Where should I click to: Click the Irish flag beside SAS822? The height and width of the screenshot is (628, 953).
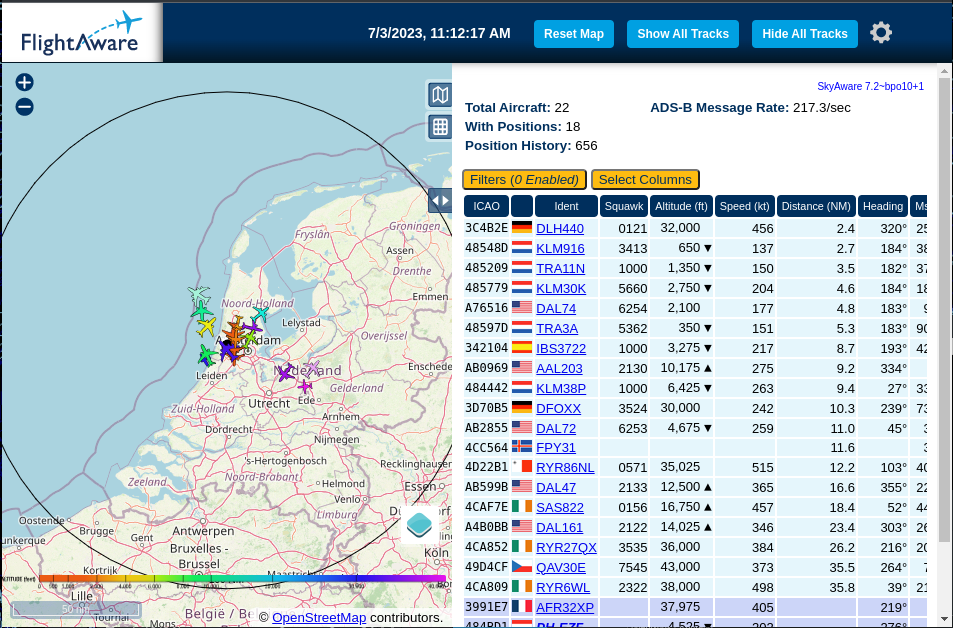(521, 507)
